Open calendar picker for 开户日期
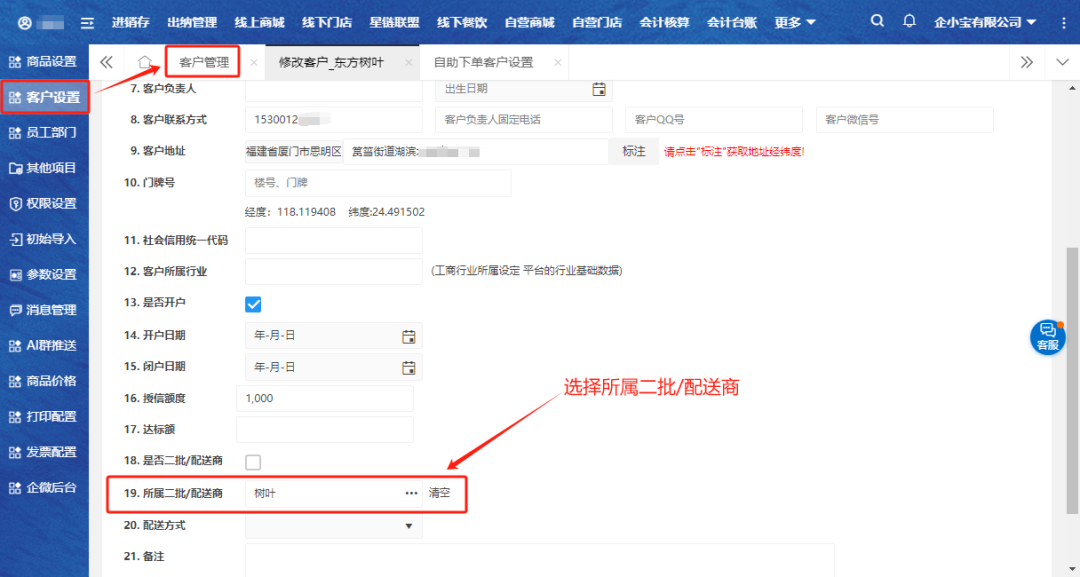 408,336
